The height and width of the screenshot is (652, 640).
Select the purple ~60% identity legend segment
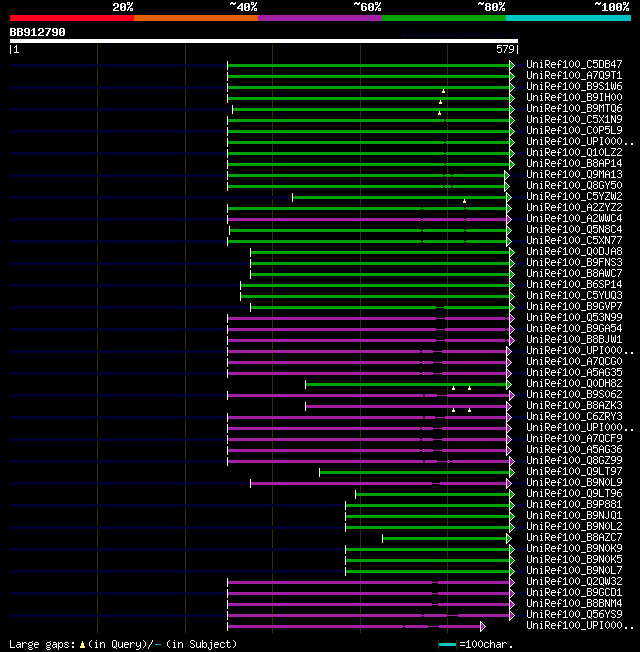pos(320,18)
